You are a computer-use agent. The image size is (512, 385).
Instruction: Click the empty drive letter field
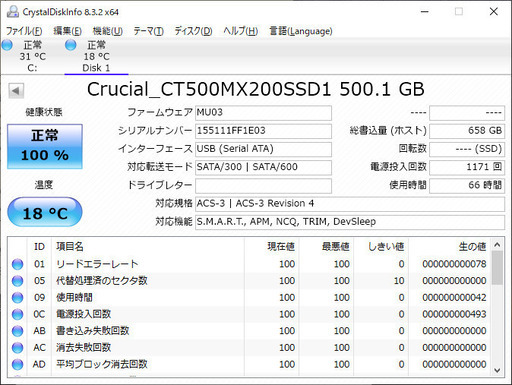(263, 186)
